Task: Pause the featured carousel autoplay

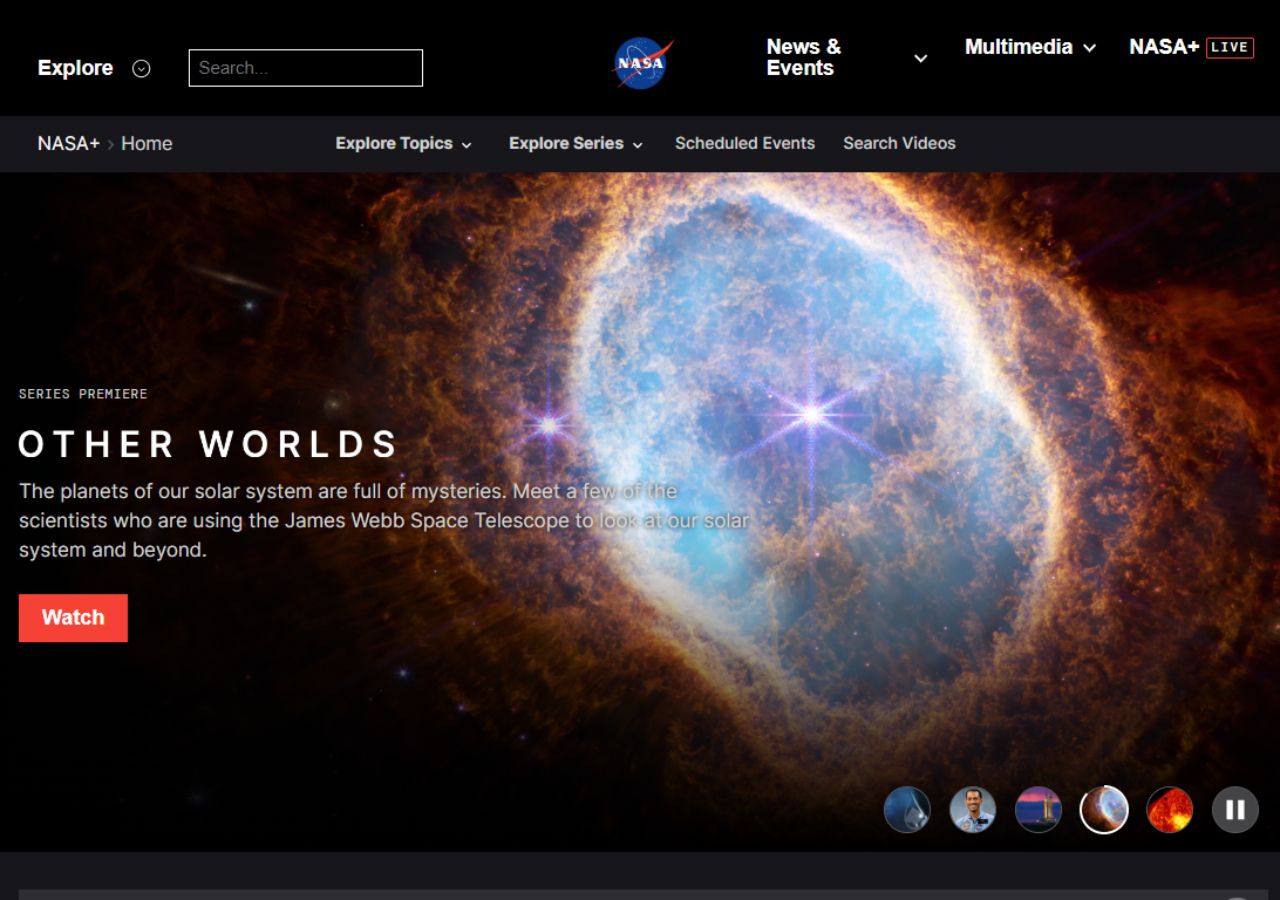Action: click(x=1234, y=809)
